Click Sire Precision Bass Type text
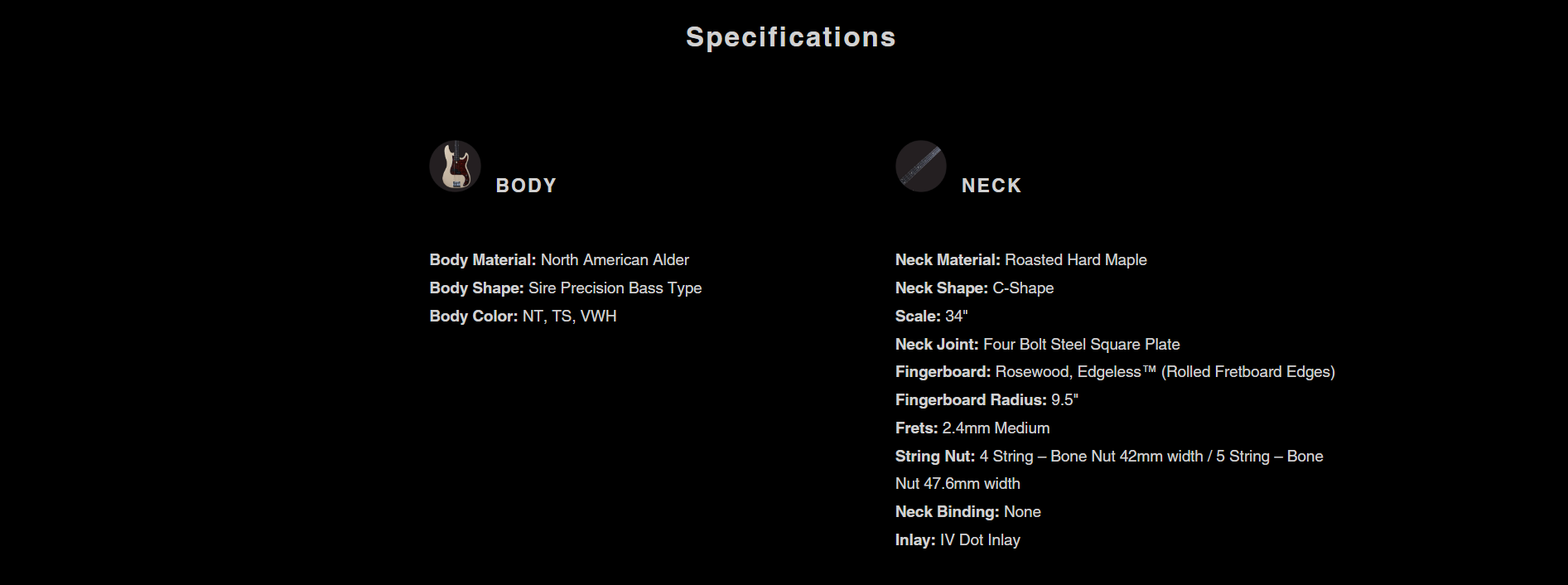The height and width of the screenshot is (585, 1568). coord(615,288)
